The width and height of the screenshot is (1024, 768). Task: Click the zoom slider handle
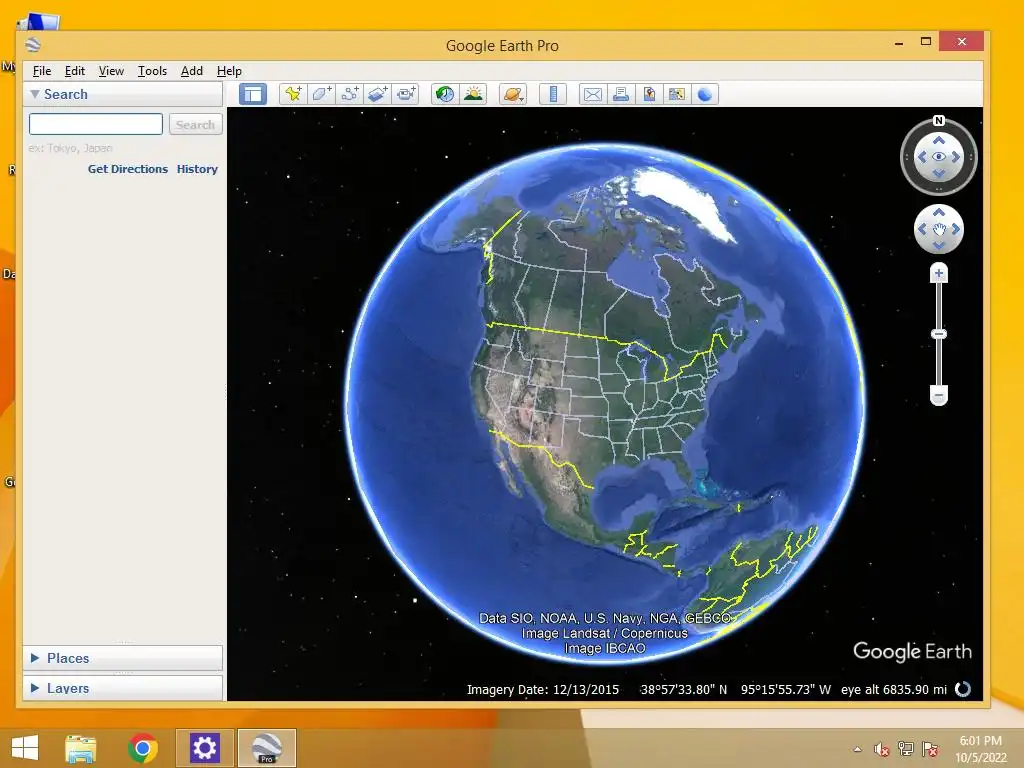click(x=938, y=334)
